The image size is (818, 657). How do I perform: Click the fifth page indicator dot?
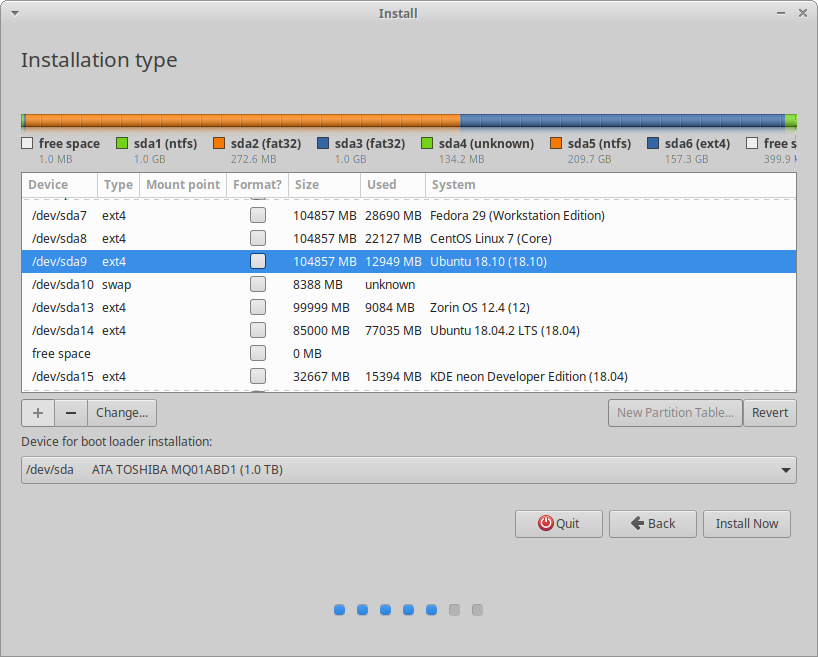pyautogui.click(x=431, y=609)
